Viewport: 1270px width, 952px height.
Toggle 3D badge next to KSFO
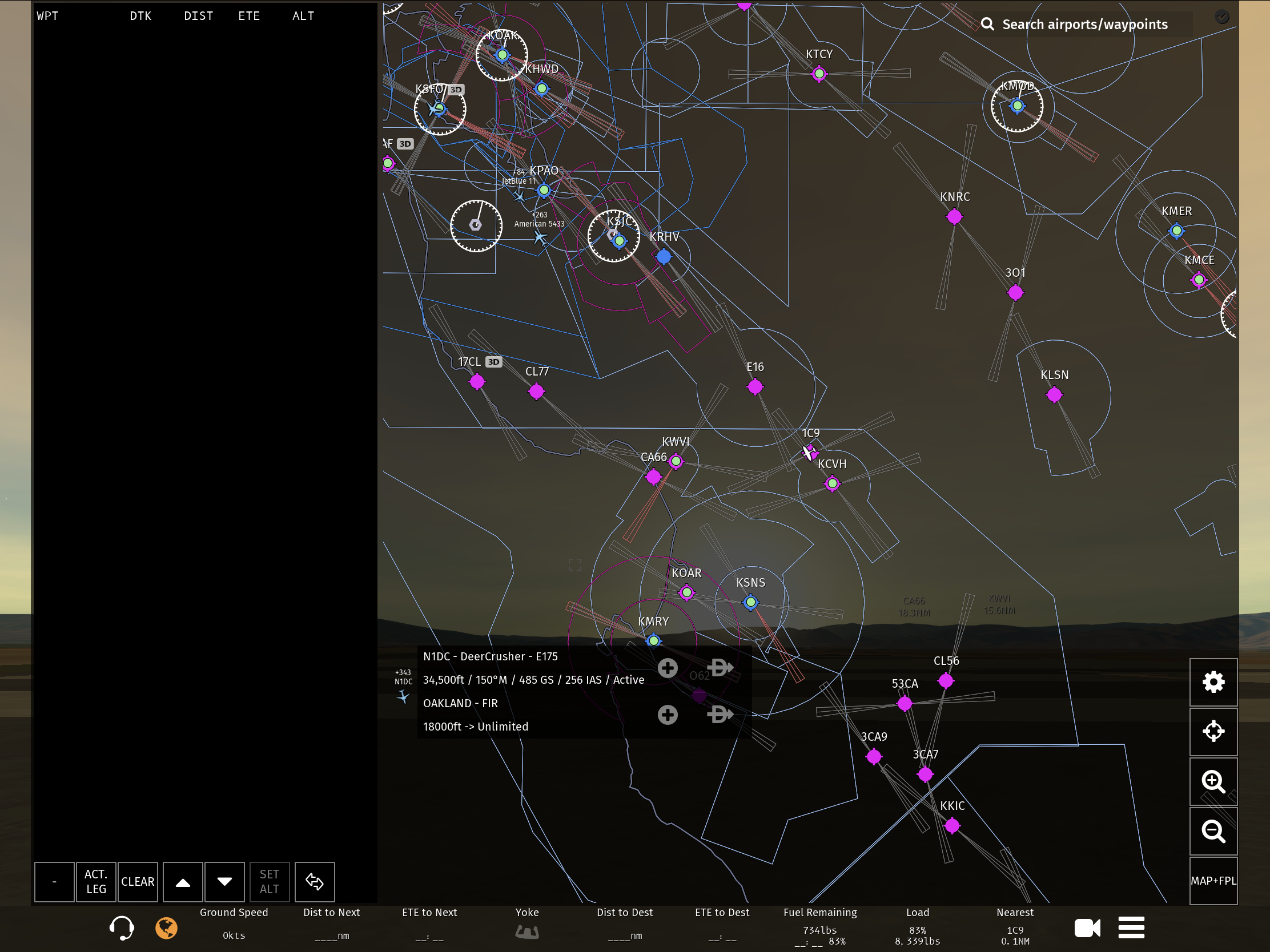(x=456, y=90)
